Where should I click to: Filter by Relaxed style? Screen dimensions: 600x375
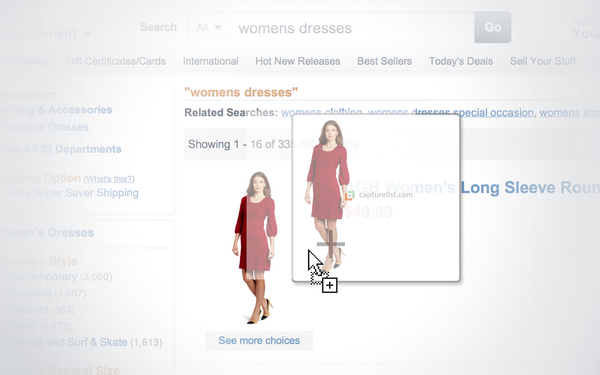[41, 310]
